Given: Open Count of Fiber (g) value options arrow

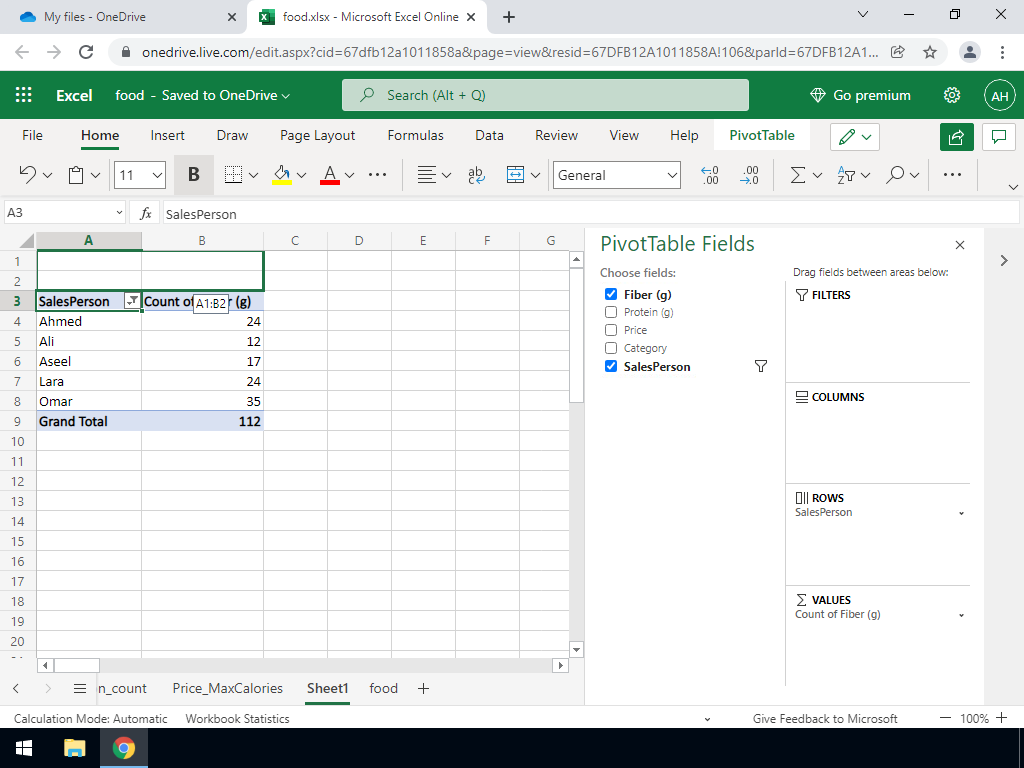Looking at the screenshot, I should click(961, 615).
